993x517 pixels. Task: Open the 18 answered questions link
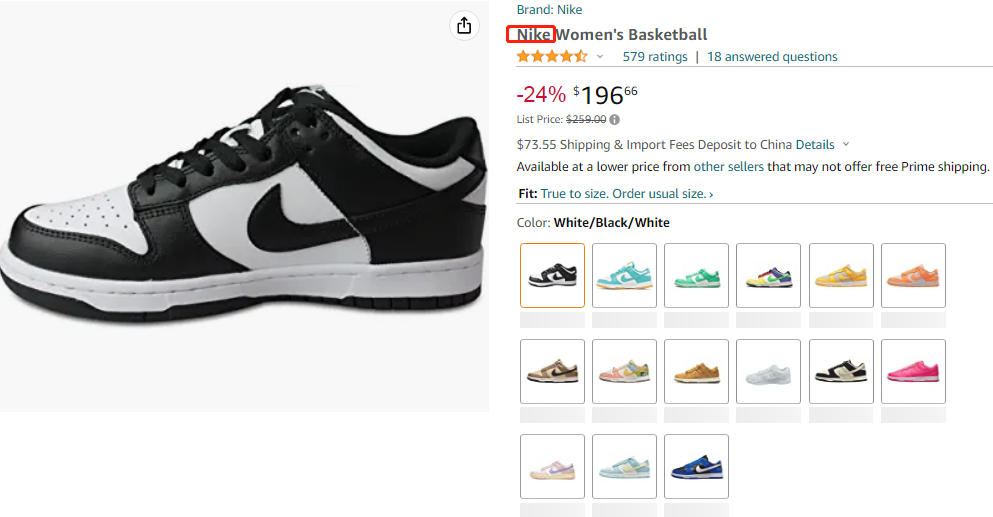(x=772, y=57)
